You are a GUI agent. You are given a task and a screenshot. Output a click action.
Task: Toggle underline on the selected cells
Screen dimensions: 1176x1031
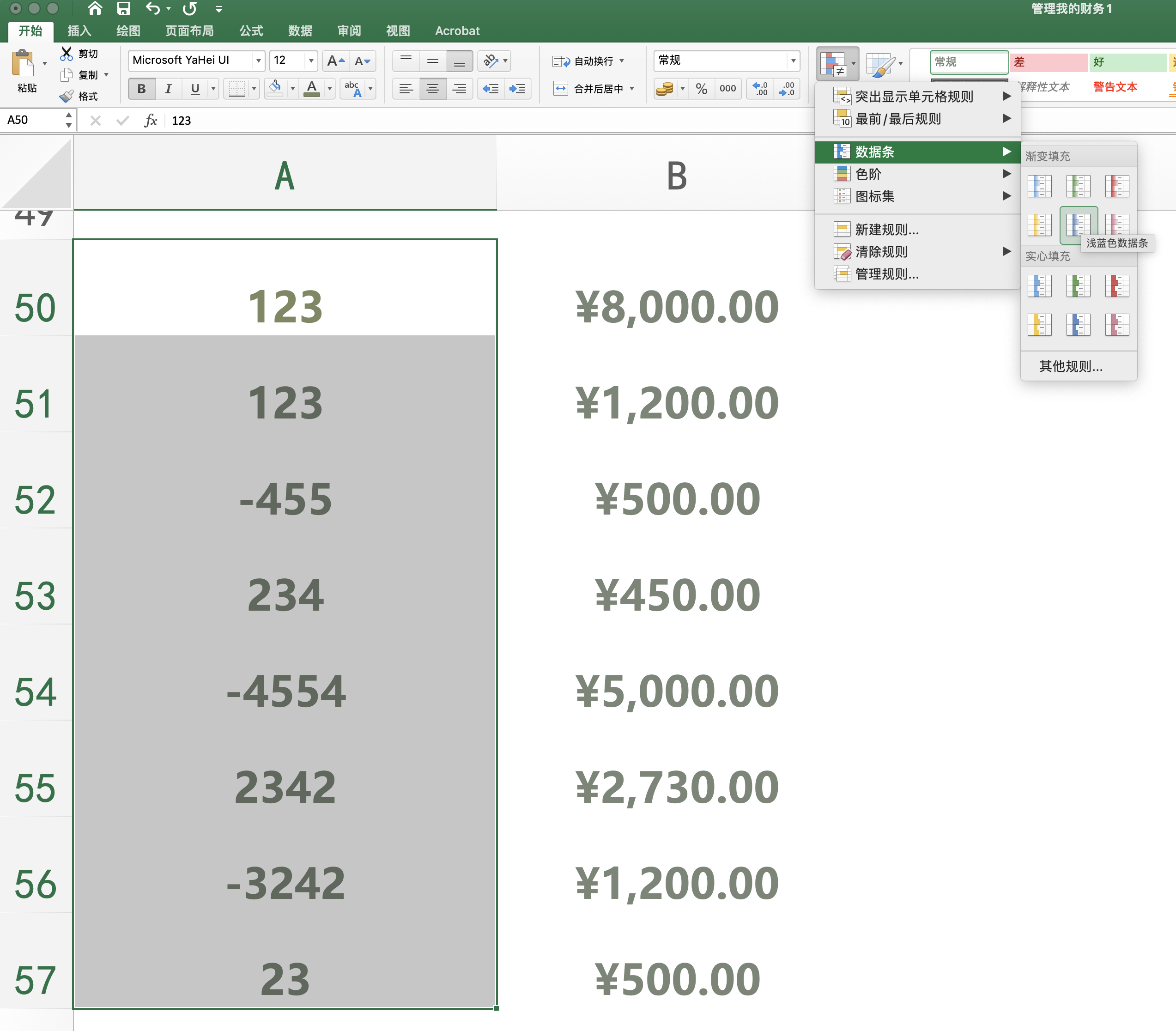195,89
